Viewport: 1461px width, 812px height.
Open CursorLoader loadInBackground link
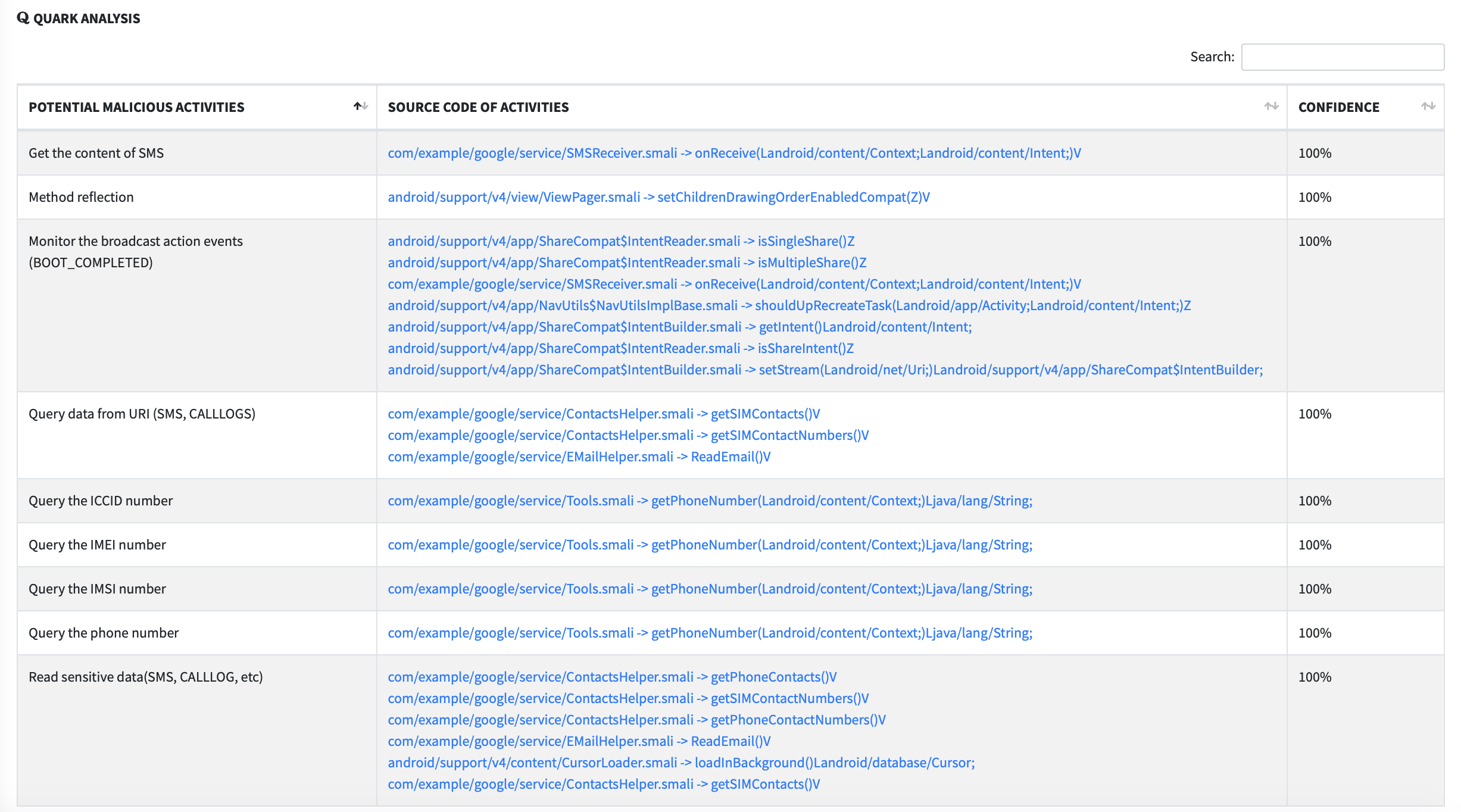[680, 763]
